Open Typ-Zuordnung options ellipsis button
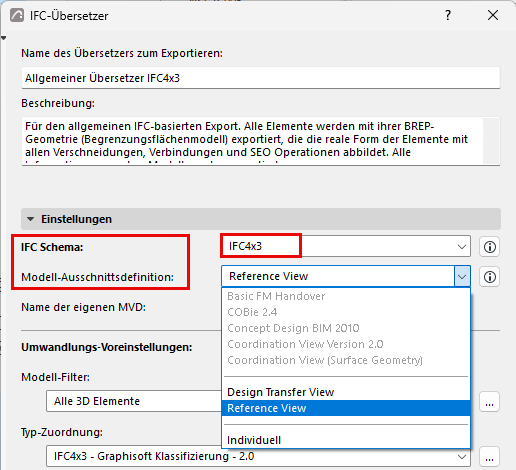Image resolution: width=516 pixels, height=470 pixels. tap(489, 457)
